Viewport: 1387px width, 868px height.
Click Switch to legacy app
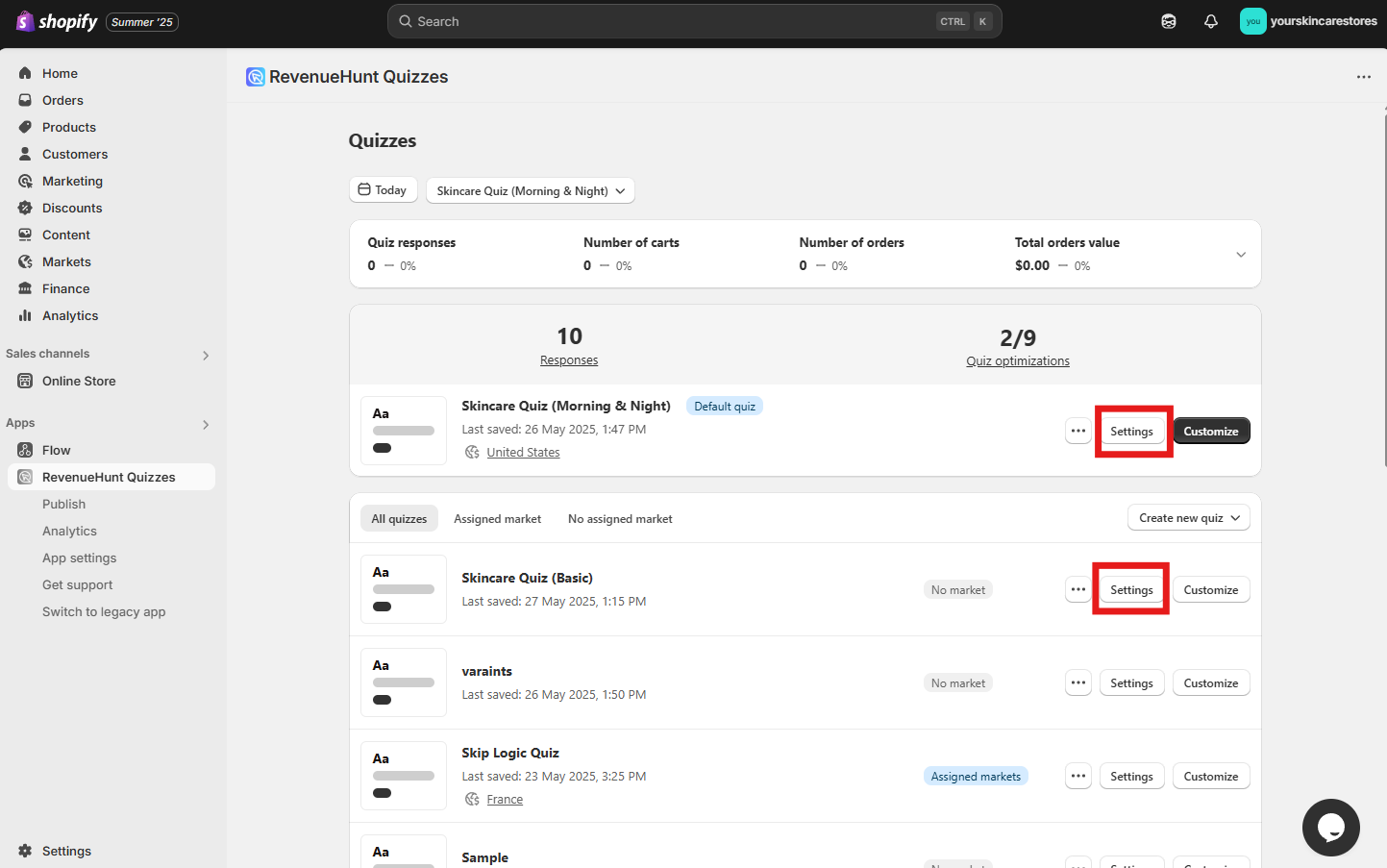(104, 611)
